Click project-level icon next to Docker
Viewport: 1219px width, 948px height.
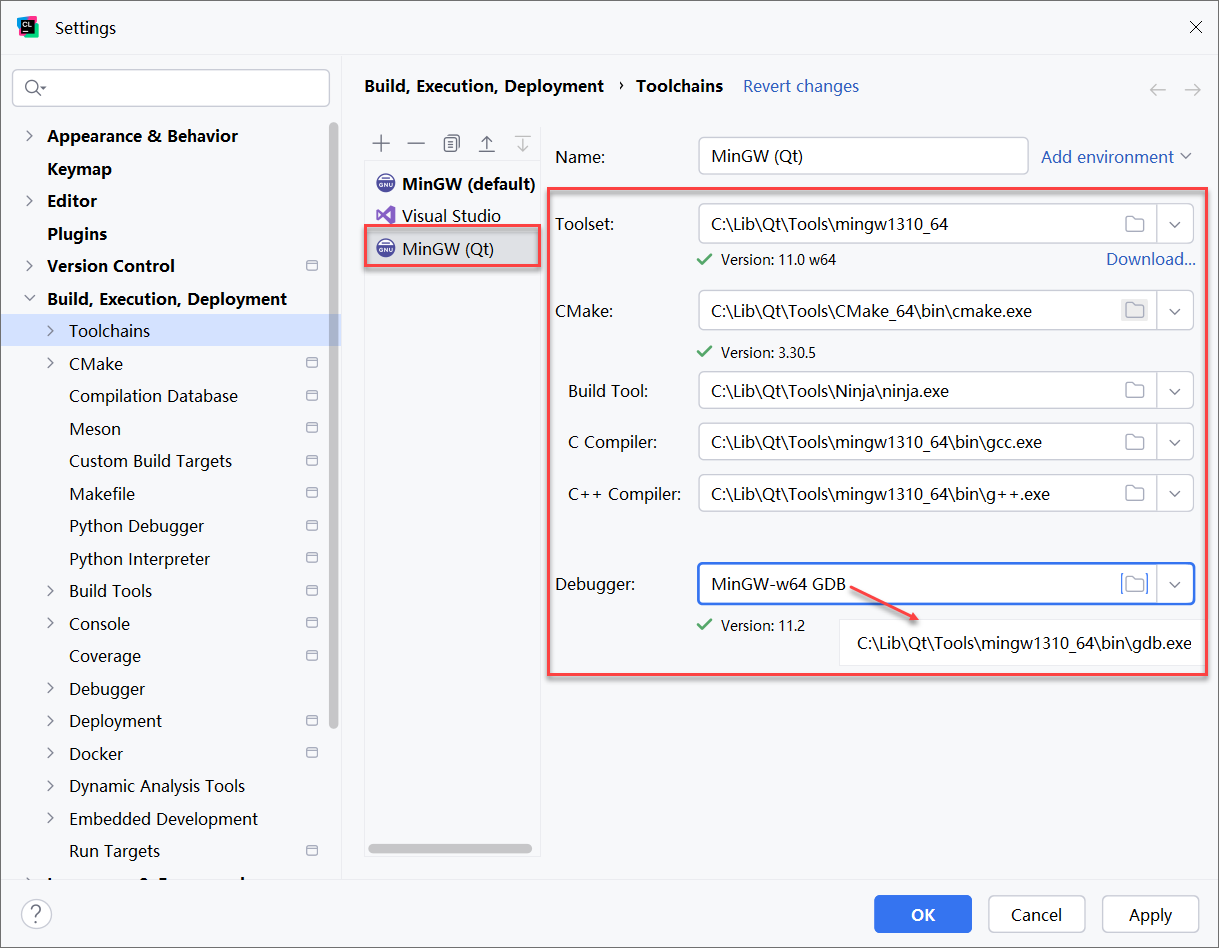[x=312, y=754]
